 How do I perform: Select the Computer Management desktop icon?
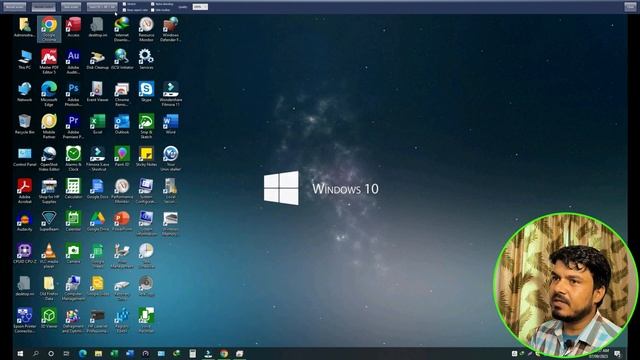click(x=73, y=288)
